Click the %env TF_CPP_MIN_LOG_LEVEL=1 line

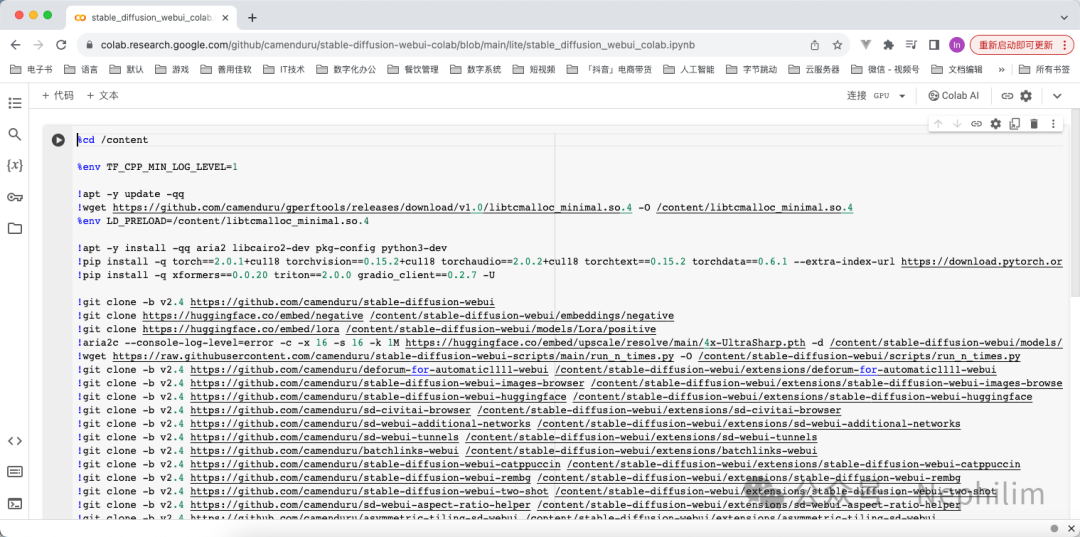(x=158, y=167)
